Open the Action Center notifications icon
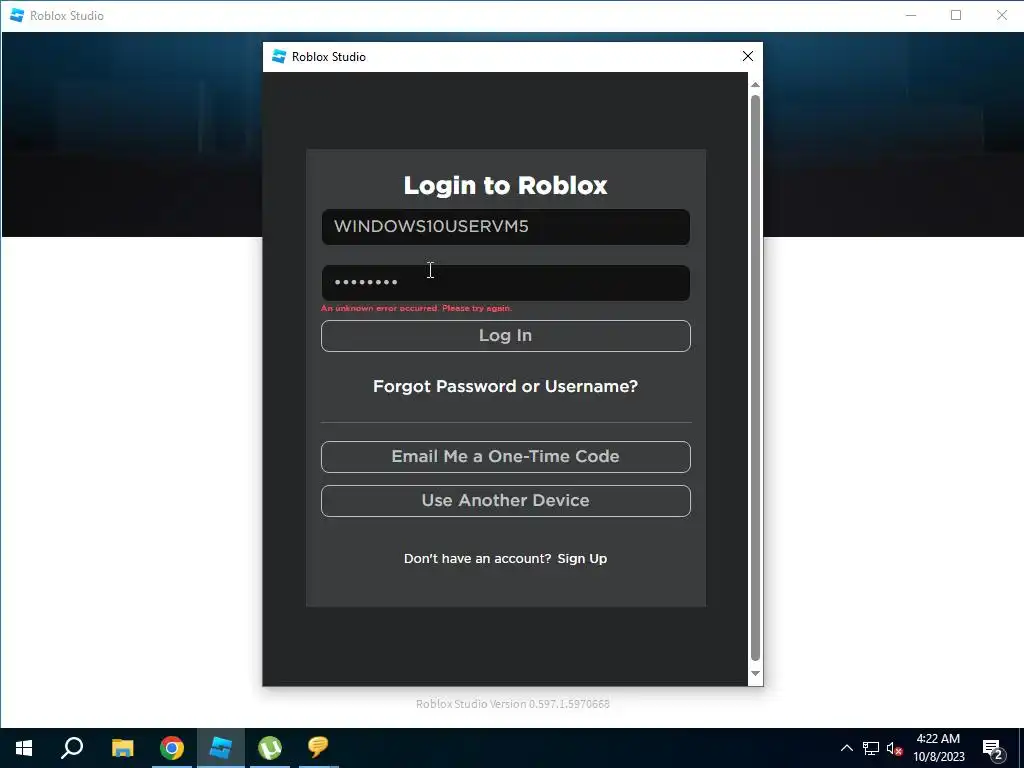 [993, 749]
